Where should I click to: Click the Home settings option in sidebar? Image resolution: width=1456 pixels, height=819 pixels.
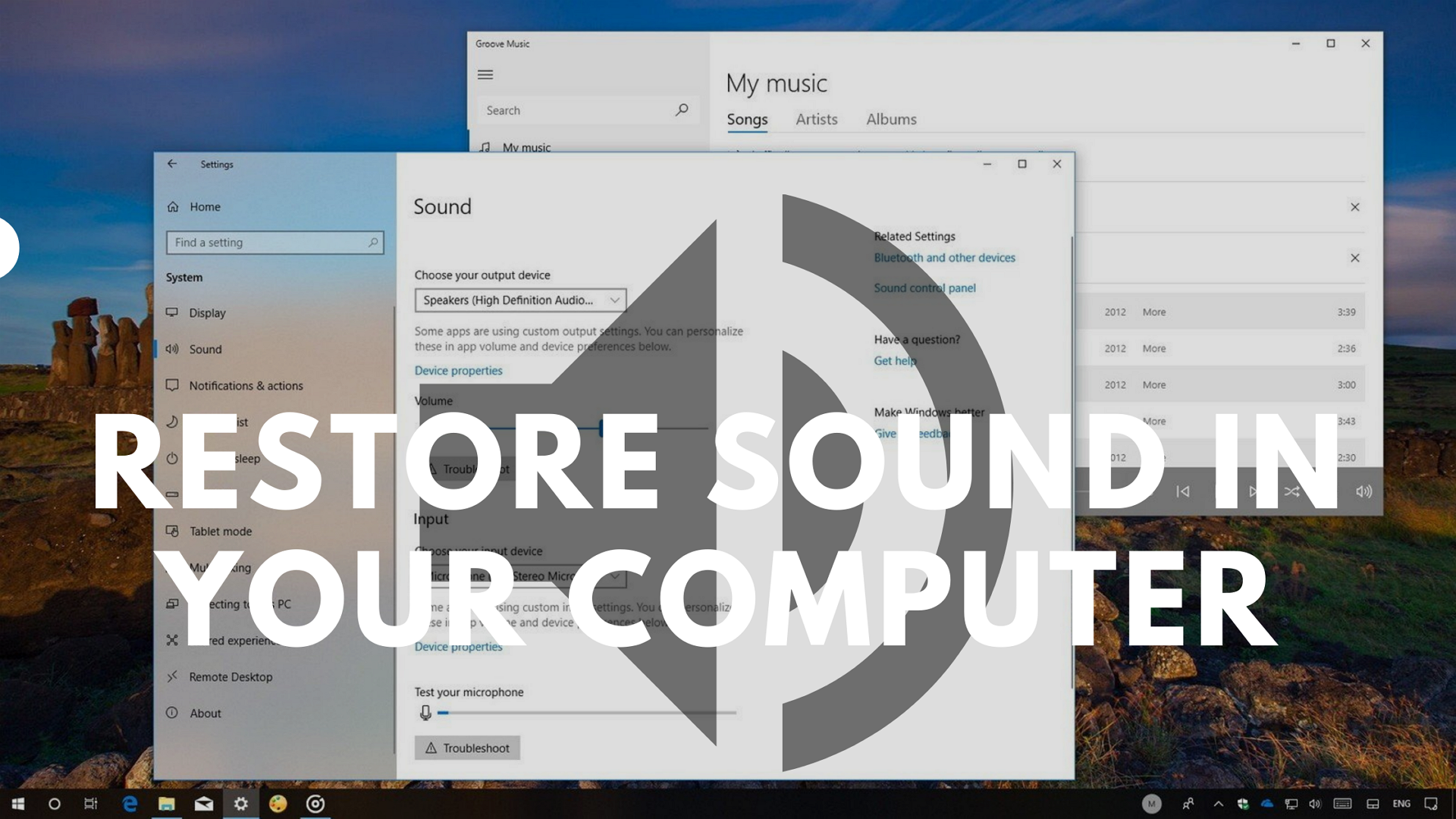204,206
